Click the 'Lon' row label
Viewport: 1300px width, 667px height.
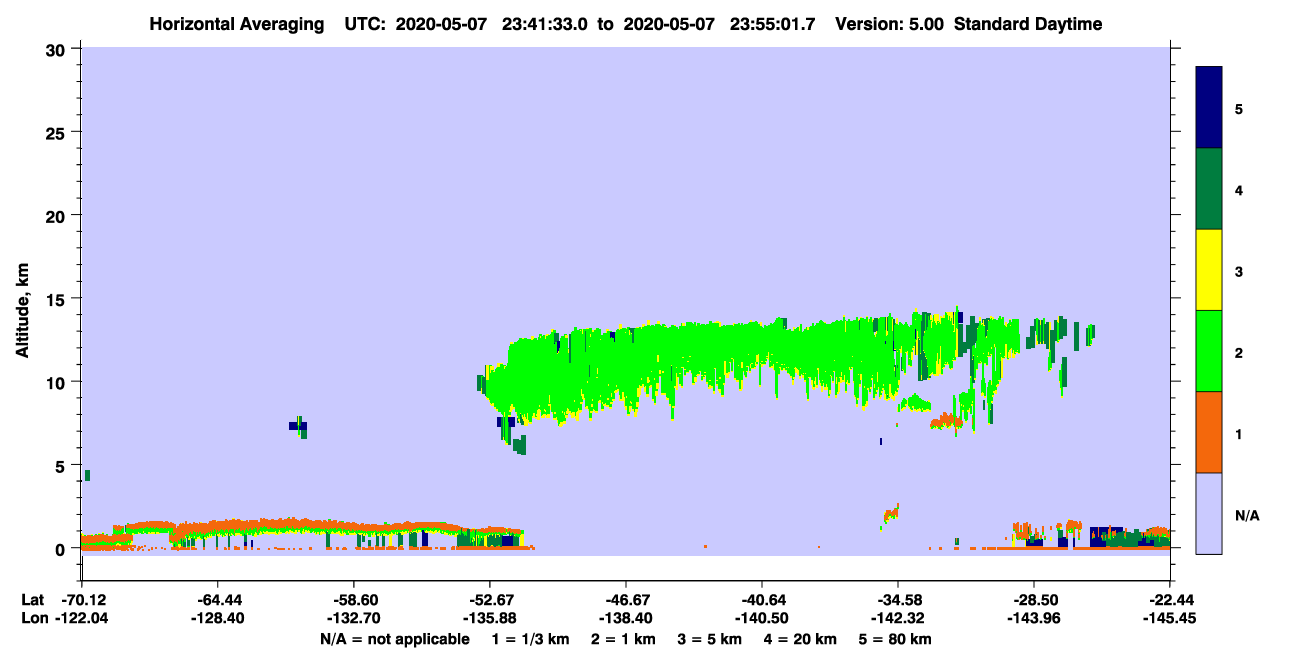click(x=33, y=618)
